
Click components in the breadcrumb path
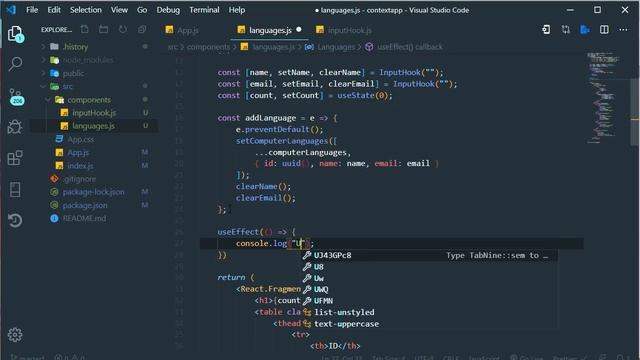click(x=208, y=47)
